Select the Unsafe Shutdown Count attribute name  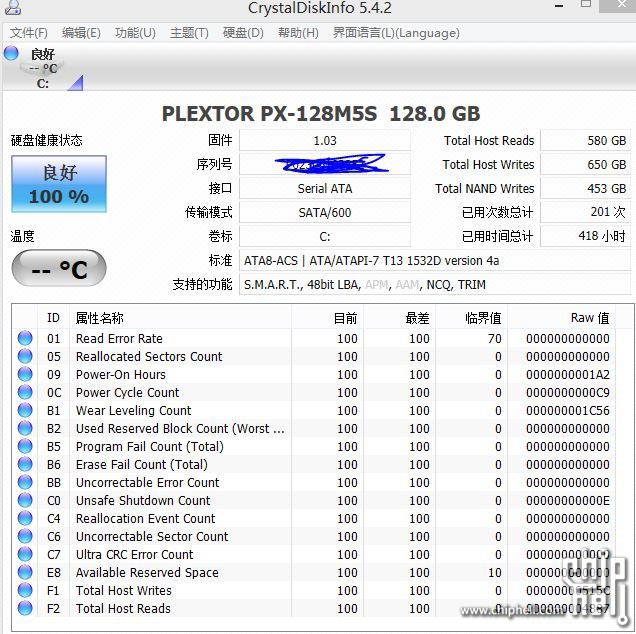pos(143,500)
